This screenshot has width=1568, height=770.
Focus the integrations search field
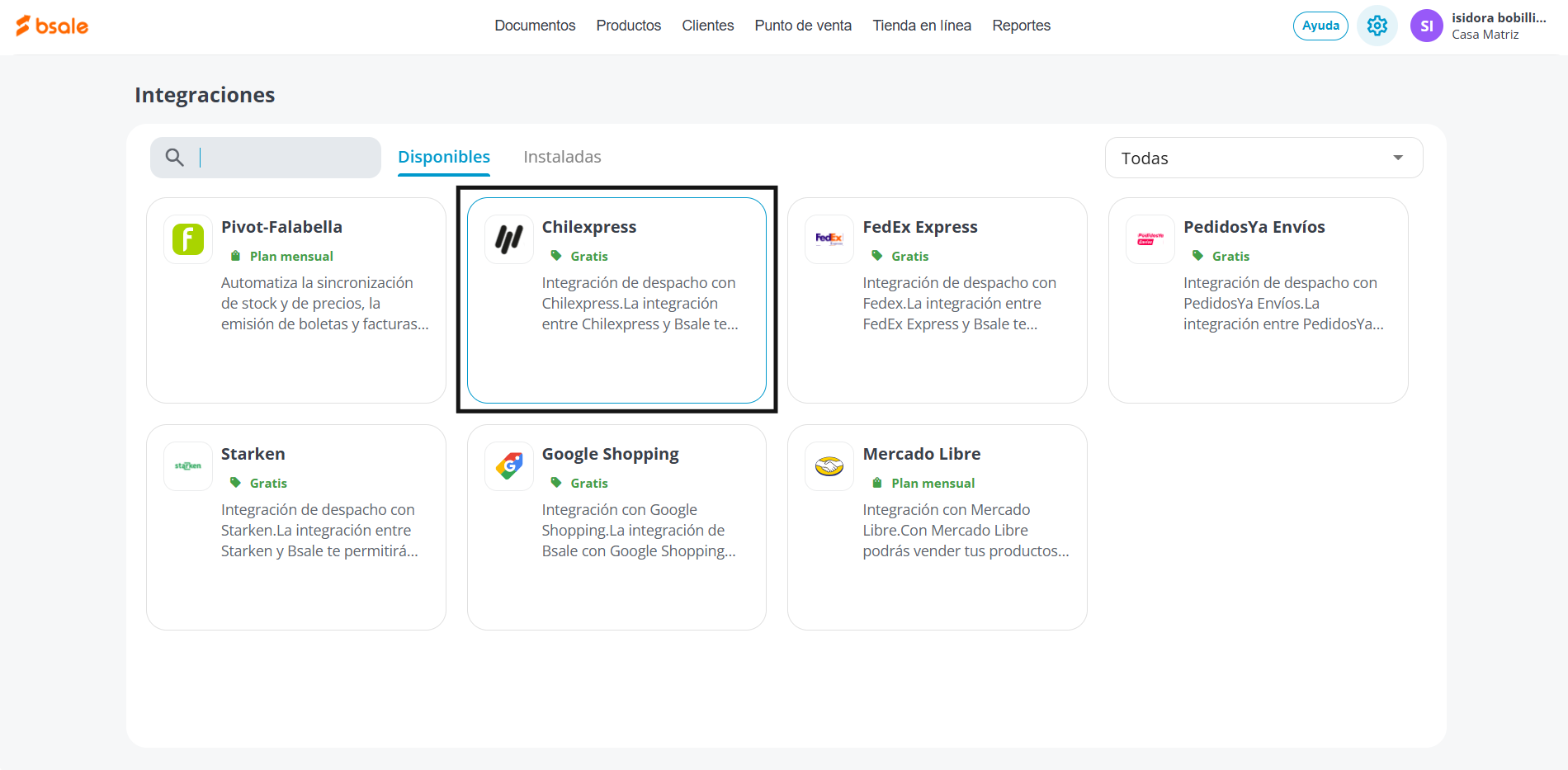pos(266,158)
